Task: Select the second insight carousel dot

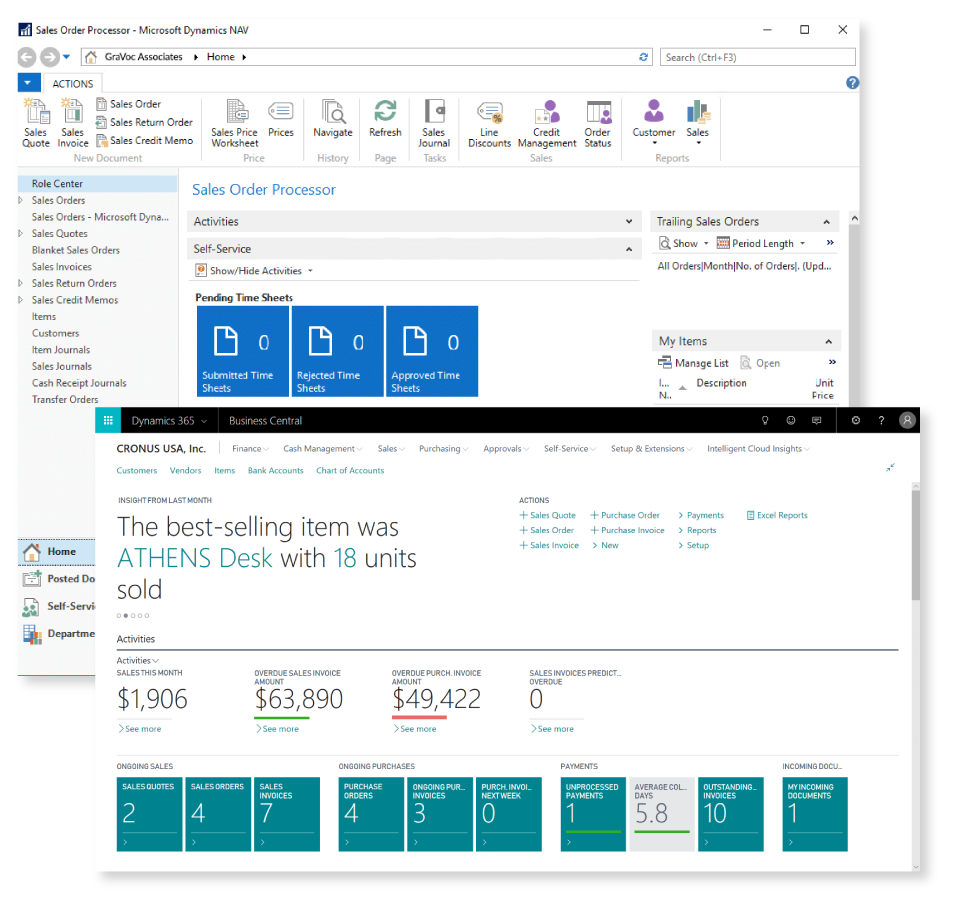Action: pyautogui.click(x=125, y=616)
